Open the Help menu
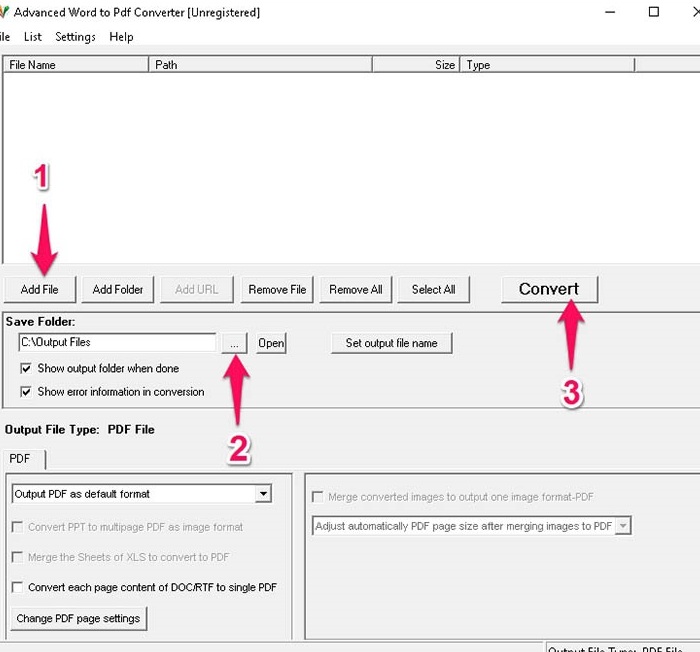The height and width of the screenshot is (652, 700). click(121, 37)
